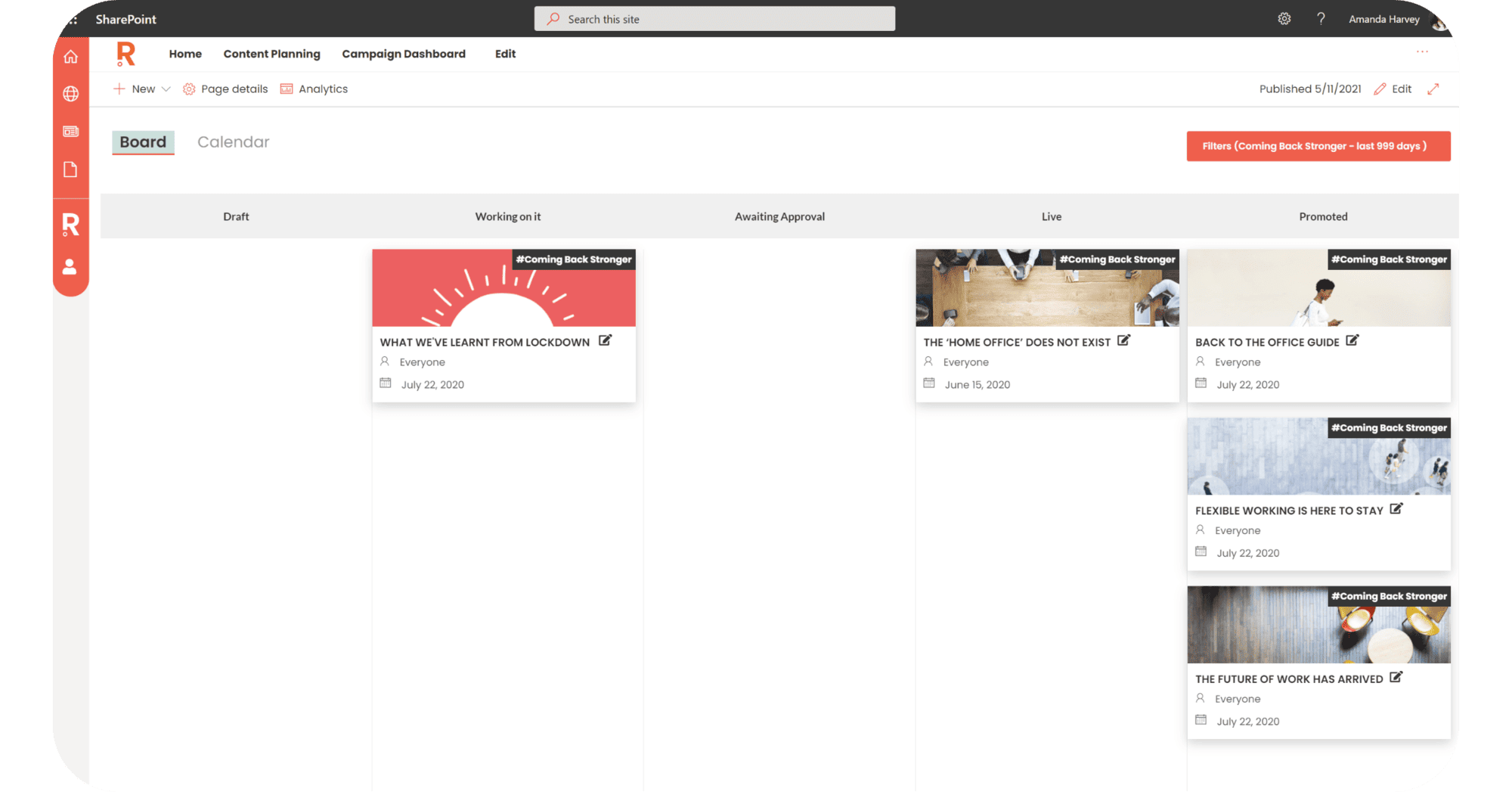
Task: Switch to the Calendar tab
Action: [x=233, y=142]
